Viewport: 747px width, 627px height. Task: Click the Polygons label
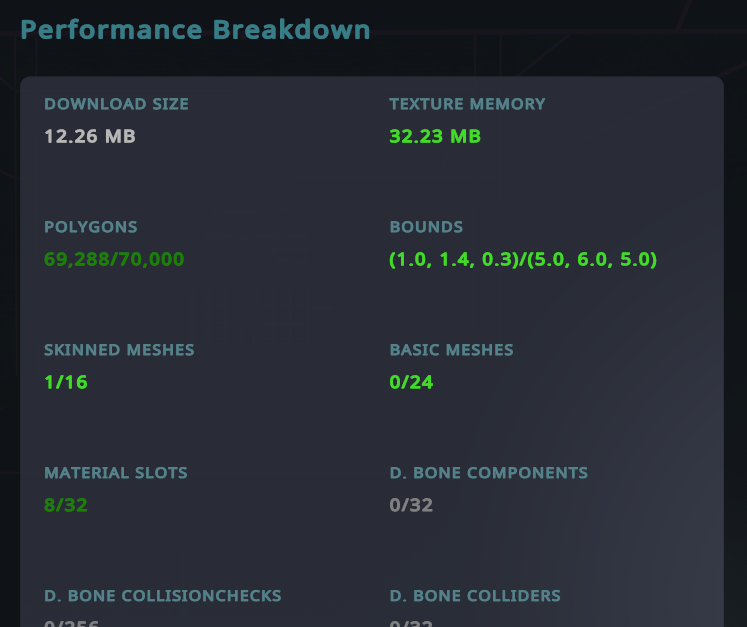91,227
